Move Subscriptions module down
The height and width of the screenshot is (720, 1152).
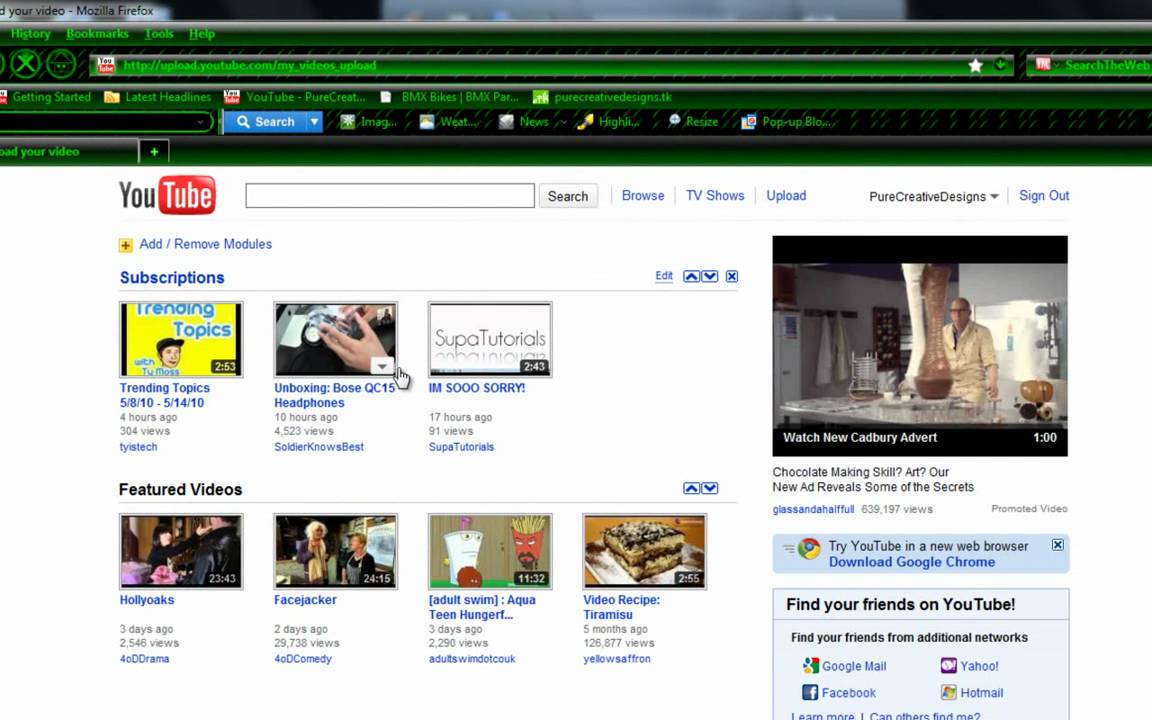710,276
